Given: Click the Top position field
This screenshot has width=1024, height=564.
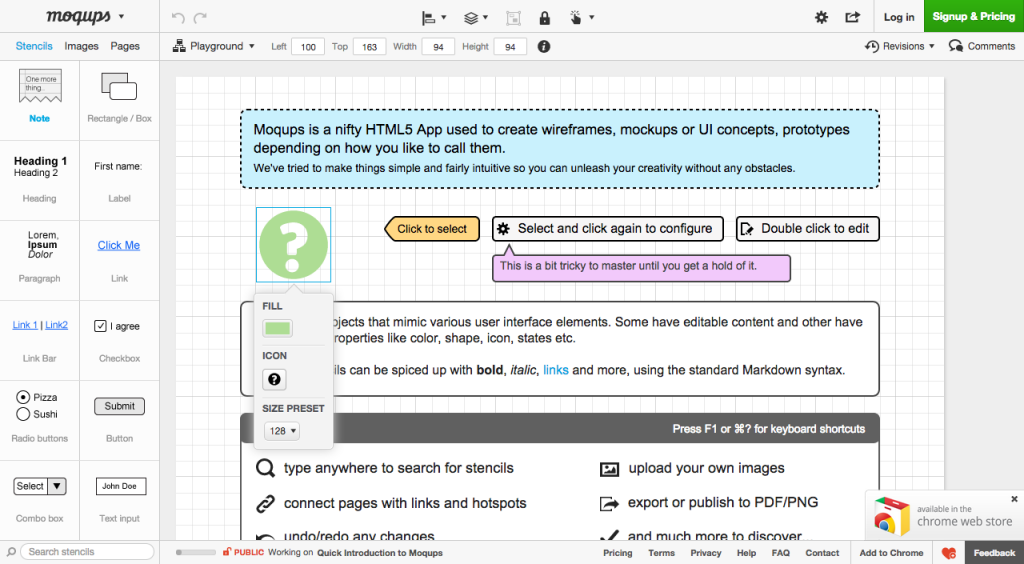Looking at the screenshot, I should pyautogui.click(x=370, y=46).
